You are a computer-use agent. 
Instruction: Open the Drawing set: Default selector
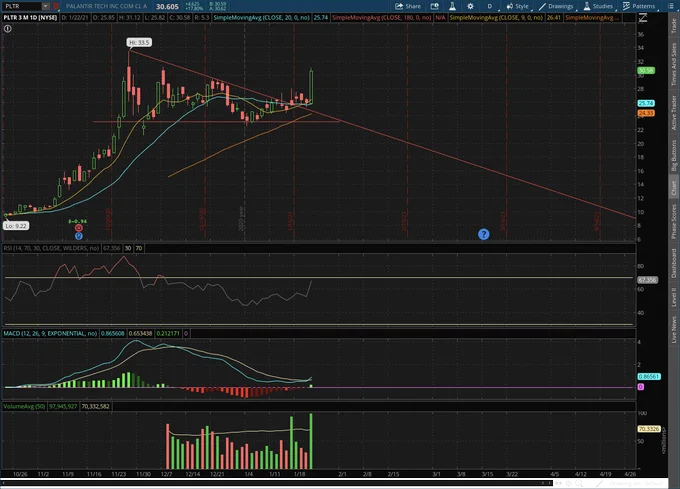tap(635, 483)
